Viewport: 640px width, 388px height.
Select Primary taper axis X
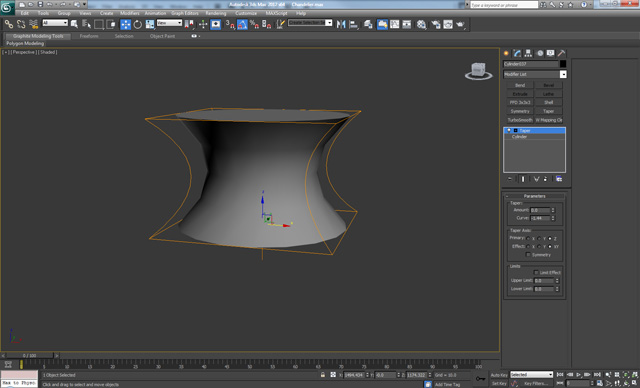coord(528,238)
